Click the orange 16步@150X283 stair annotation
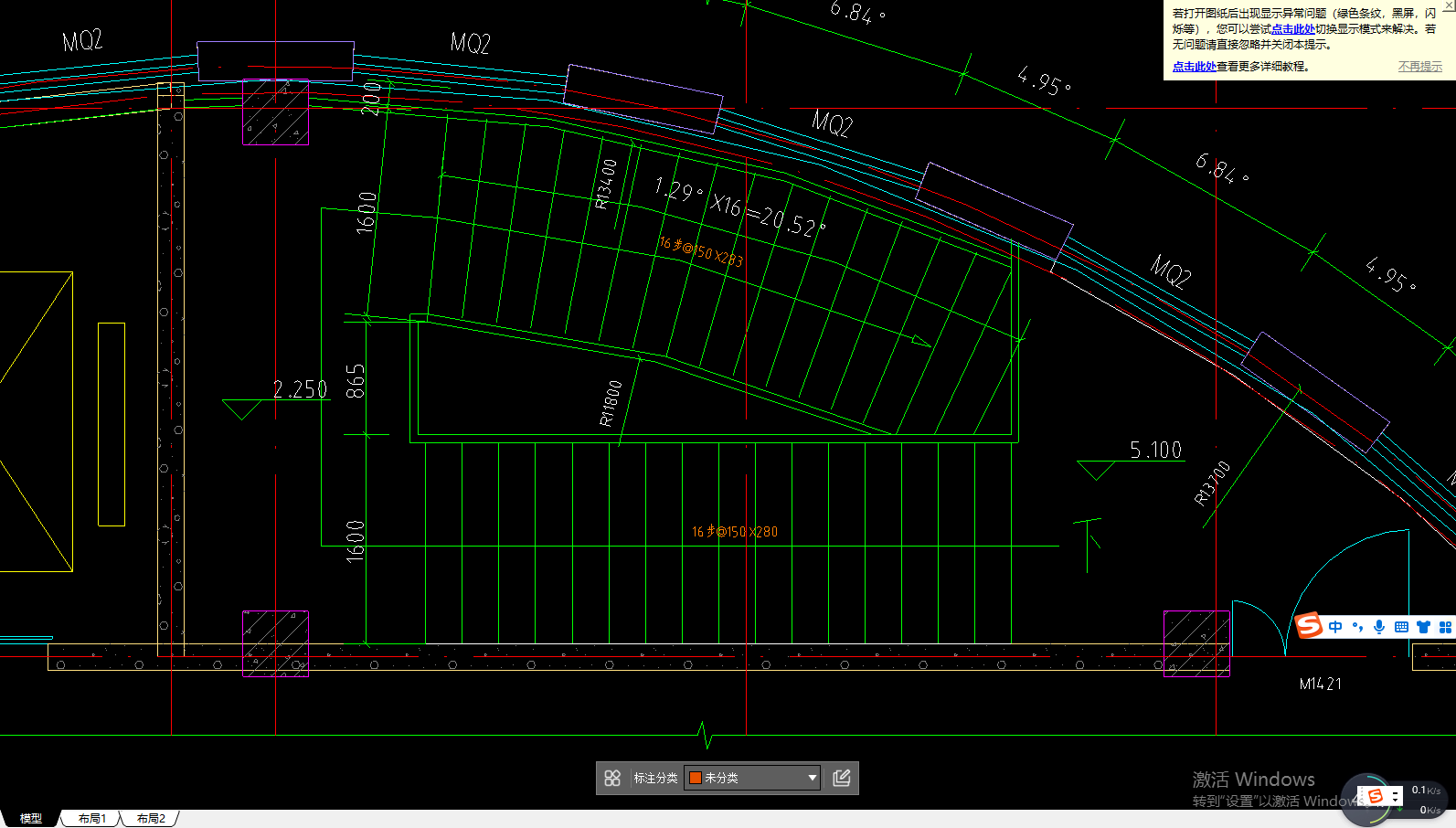 coord(701,251)
